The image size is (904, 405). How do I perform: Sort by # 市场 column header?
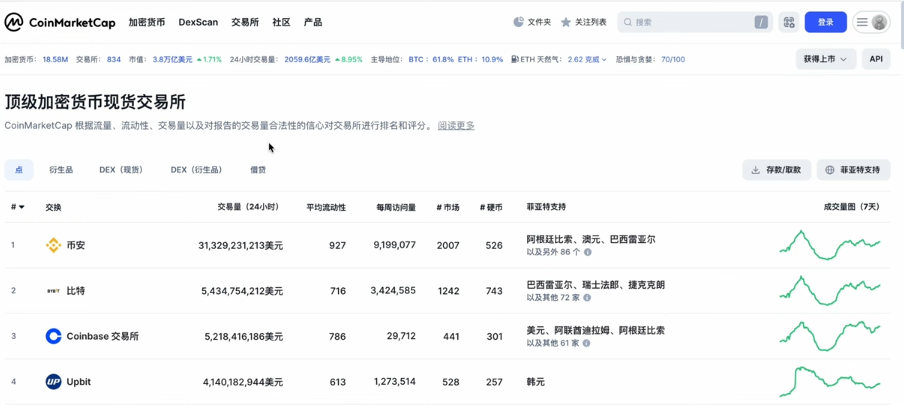click(448, 207)
